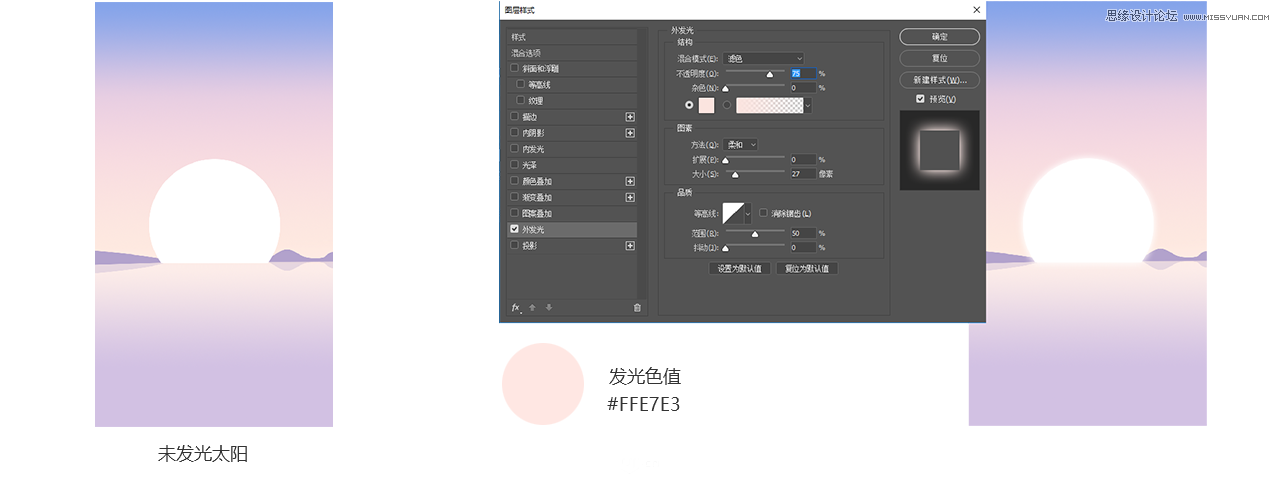The height and width of the screenshot is (479, 1280).
Task: Click the 大小 size value field
Action: (802, 174)
